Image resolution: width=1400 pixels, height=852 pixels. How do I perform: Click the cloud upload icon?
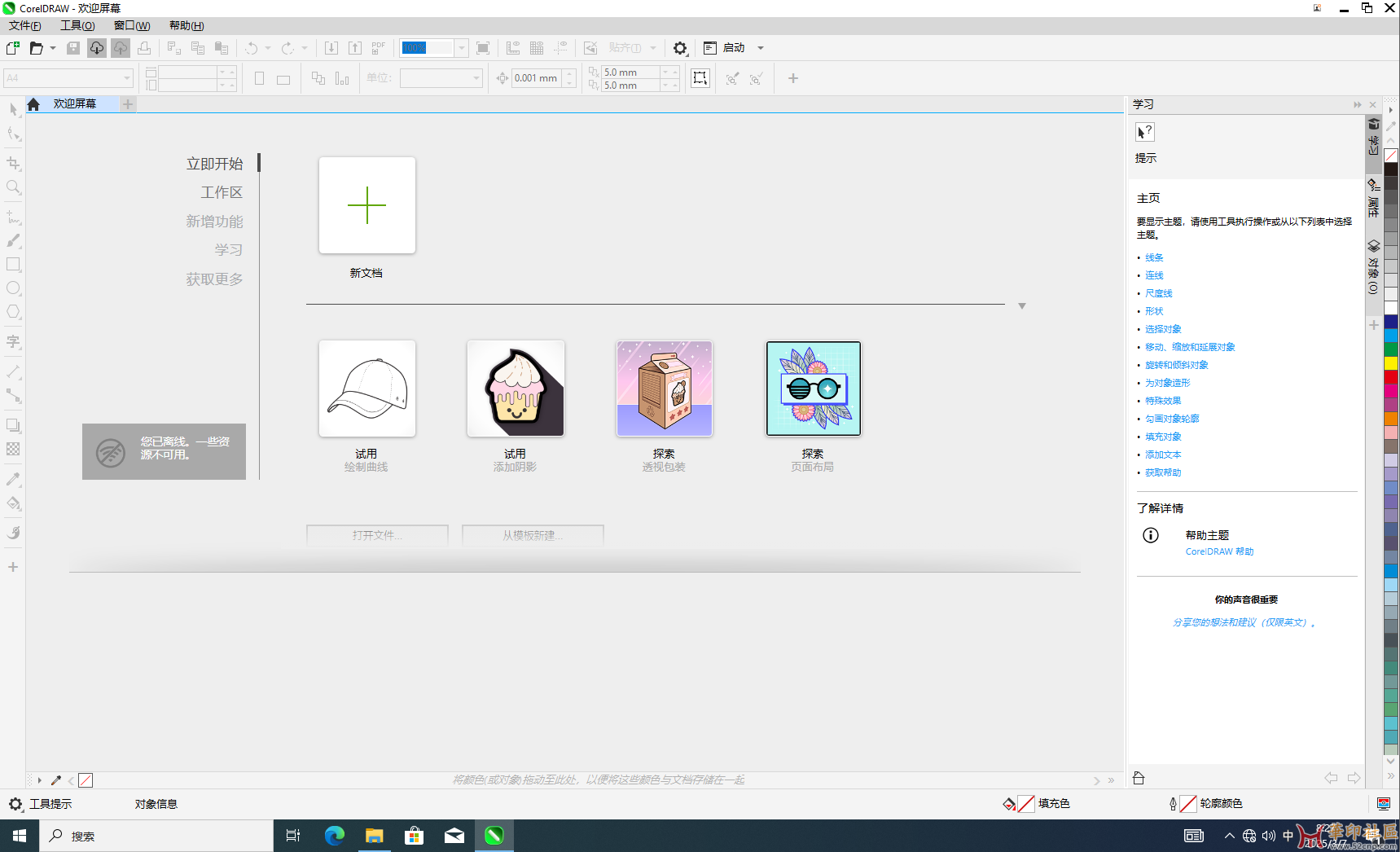[121, 48]
